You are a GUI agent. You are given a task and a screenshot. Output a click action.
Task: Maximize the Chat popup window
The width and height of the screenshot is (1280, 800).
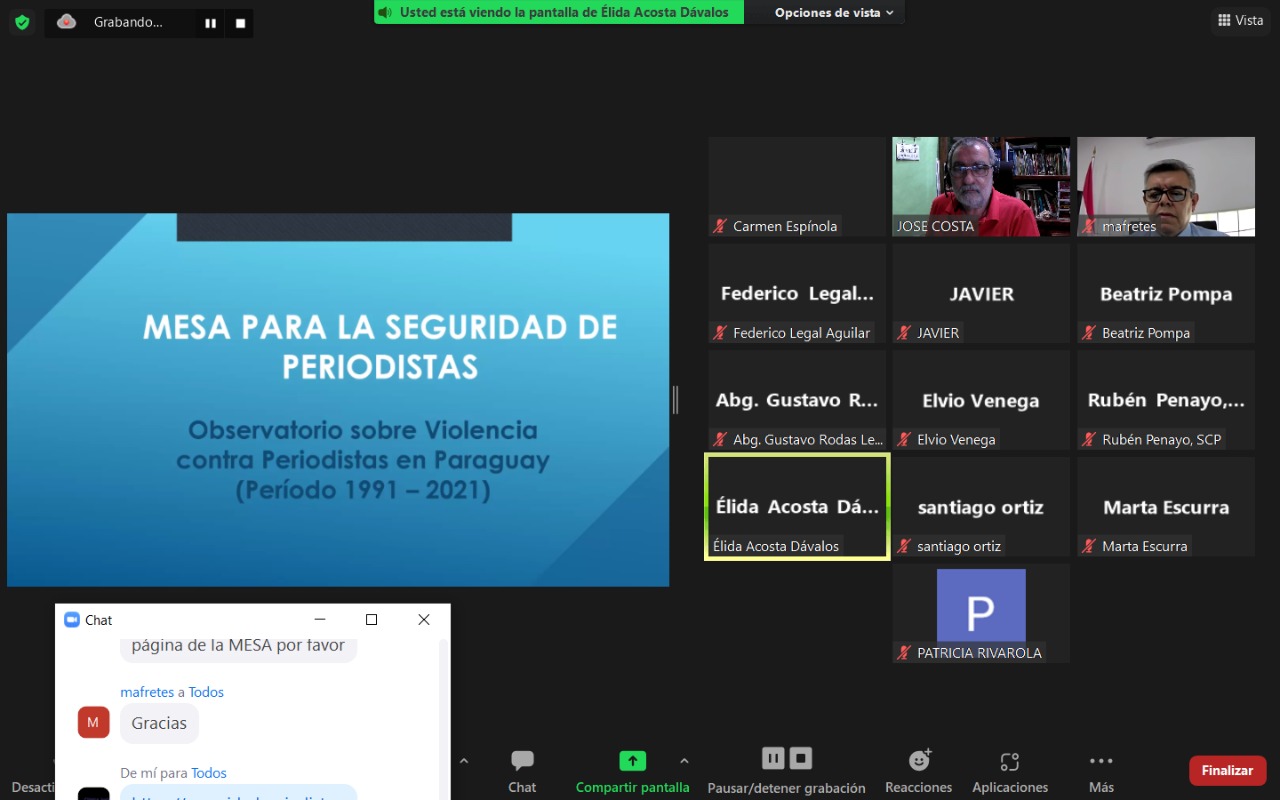pyautogui.click(x=371, y=620)
